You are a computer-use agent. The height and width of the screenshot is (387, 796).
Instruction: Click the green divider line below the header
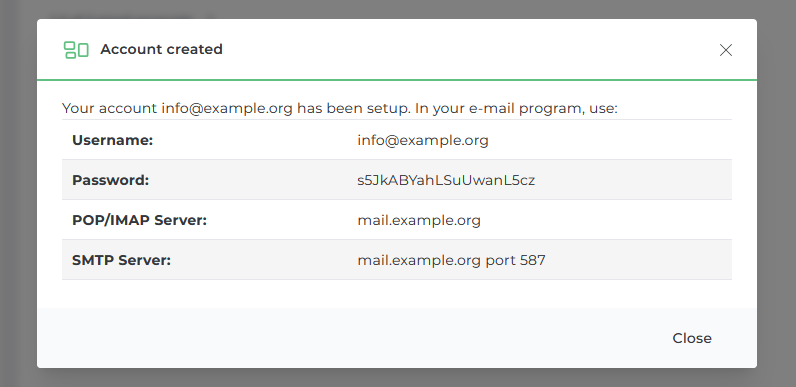coord(396,80)
